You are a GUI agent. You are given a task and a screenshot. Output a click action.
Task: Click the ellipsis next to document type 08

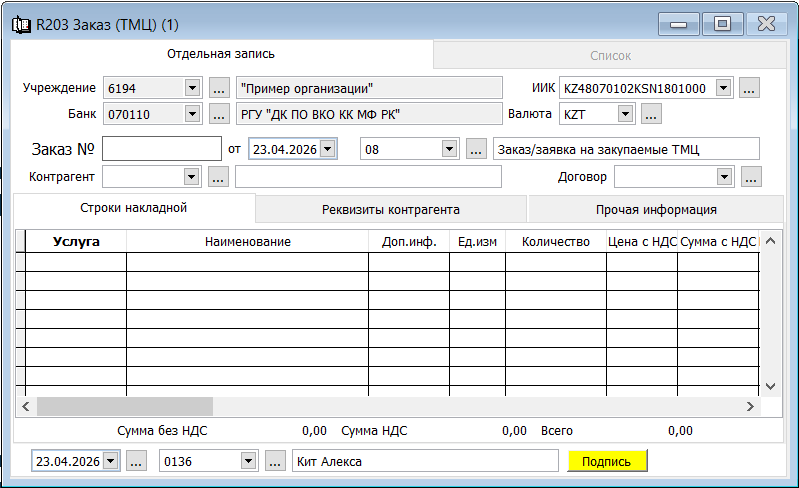(x=476, y=149)
